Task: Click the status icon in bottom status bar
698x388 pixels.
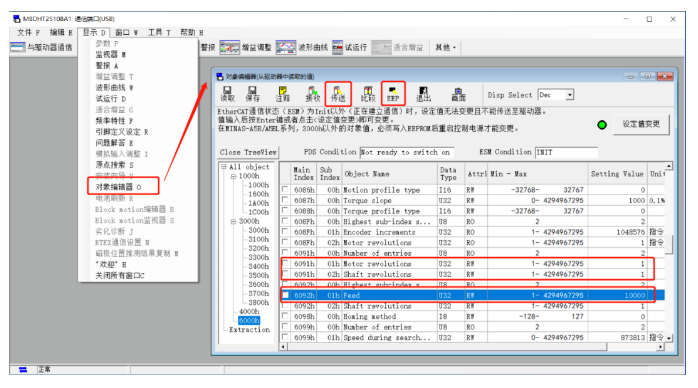Action: tap(23, 369)
